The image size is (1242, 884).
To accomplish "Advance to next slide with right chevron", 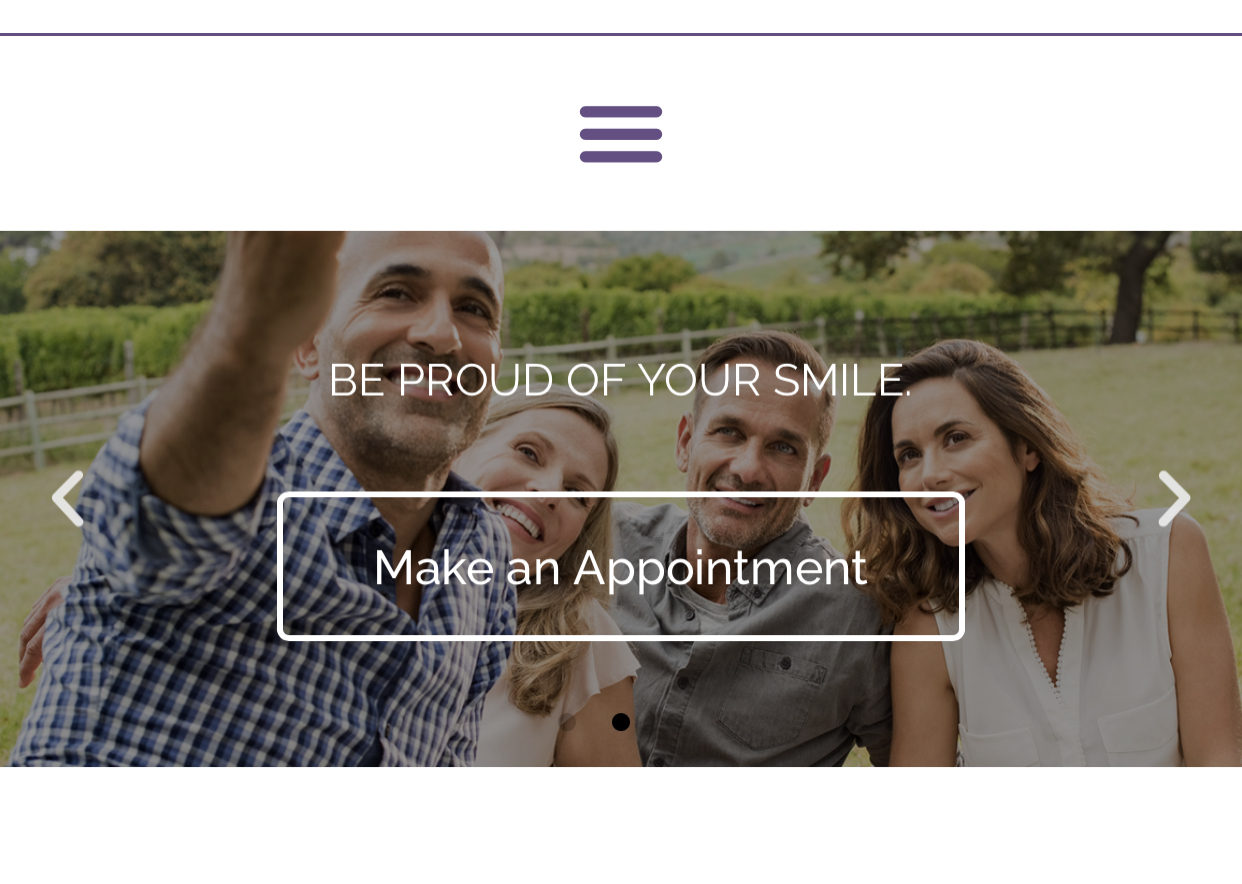I will (1174, 498).
